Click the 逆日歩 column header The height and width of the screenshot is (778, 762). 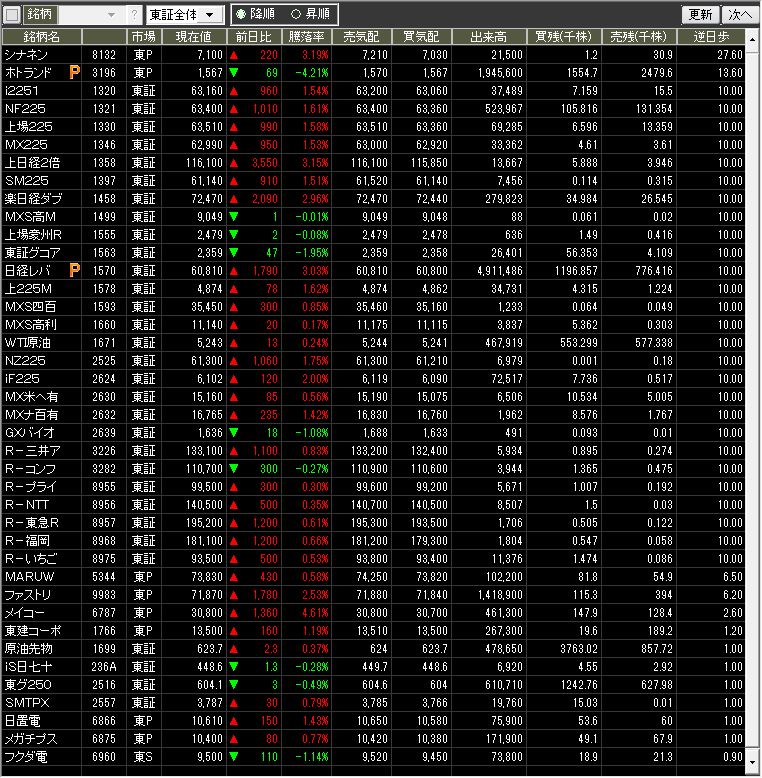[717, 36]
